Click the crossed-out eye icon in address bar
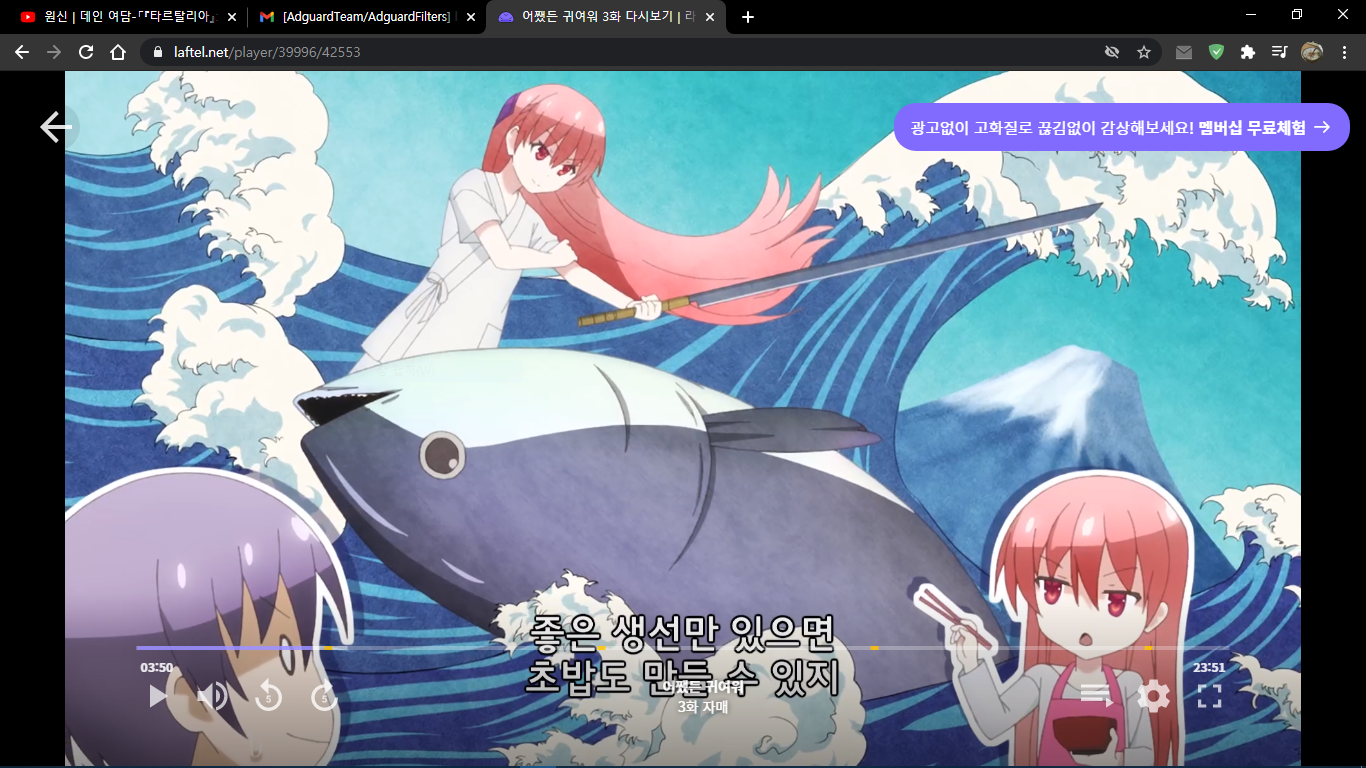 click(1112, 52)
